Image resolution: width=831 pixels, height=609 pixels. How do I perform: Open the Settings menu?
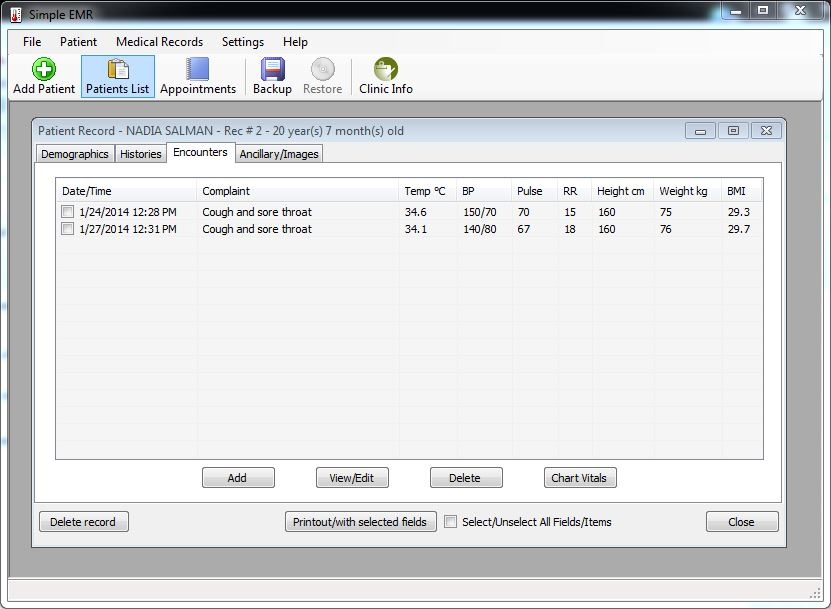(x=243, y=42)
